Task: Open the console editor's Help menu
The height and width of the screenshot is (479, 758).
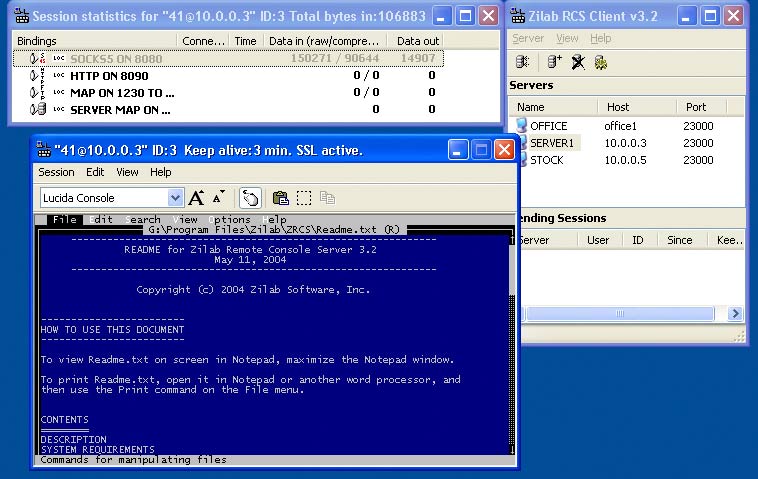Action: coord(274,219)
